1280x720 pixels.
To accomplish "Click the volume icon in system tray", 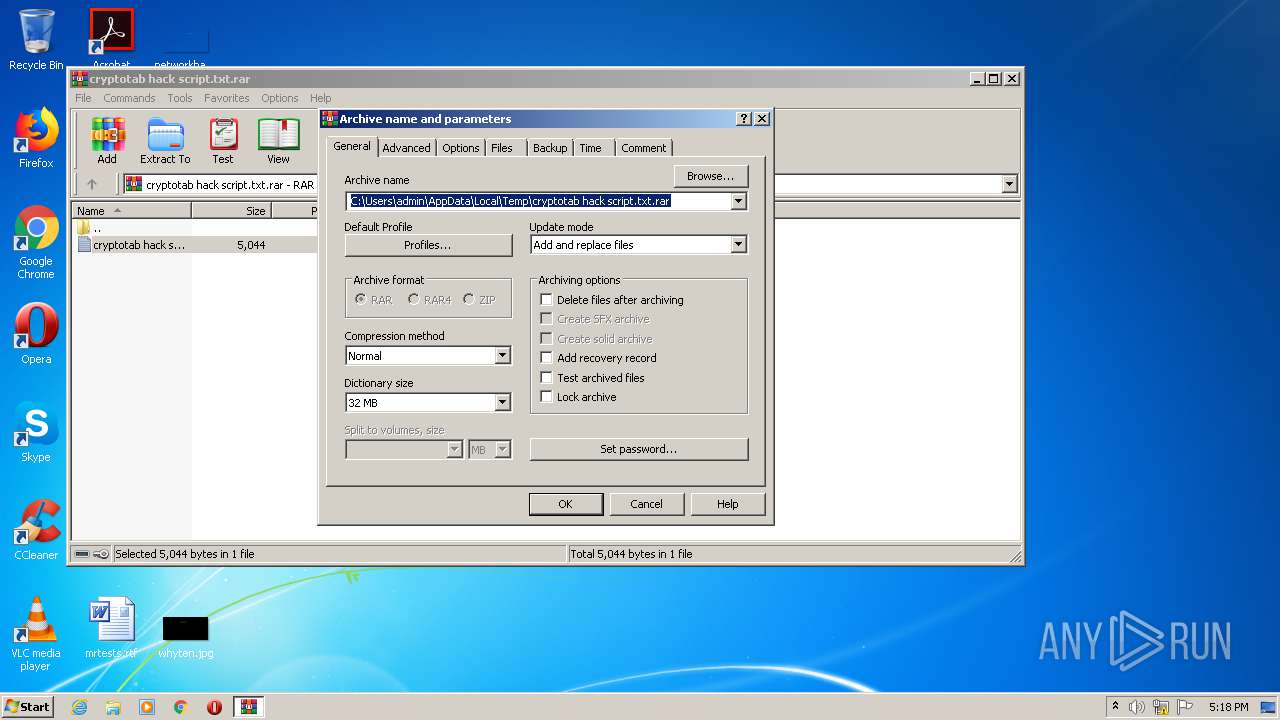I will 1137,707.
